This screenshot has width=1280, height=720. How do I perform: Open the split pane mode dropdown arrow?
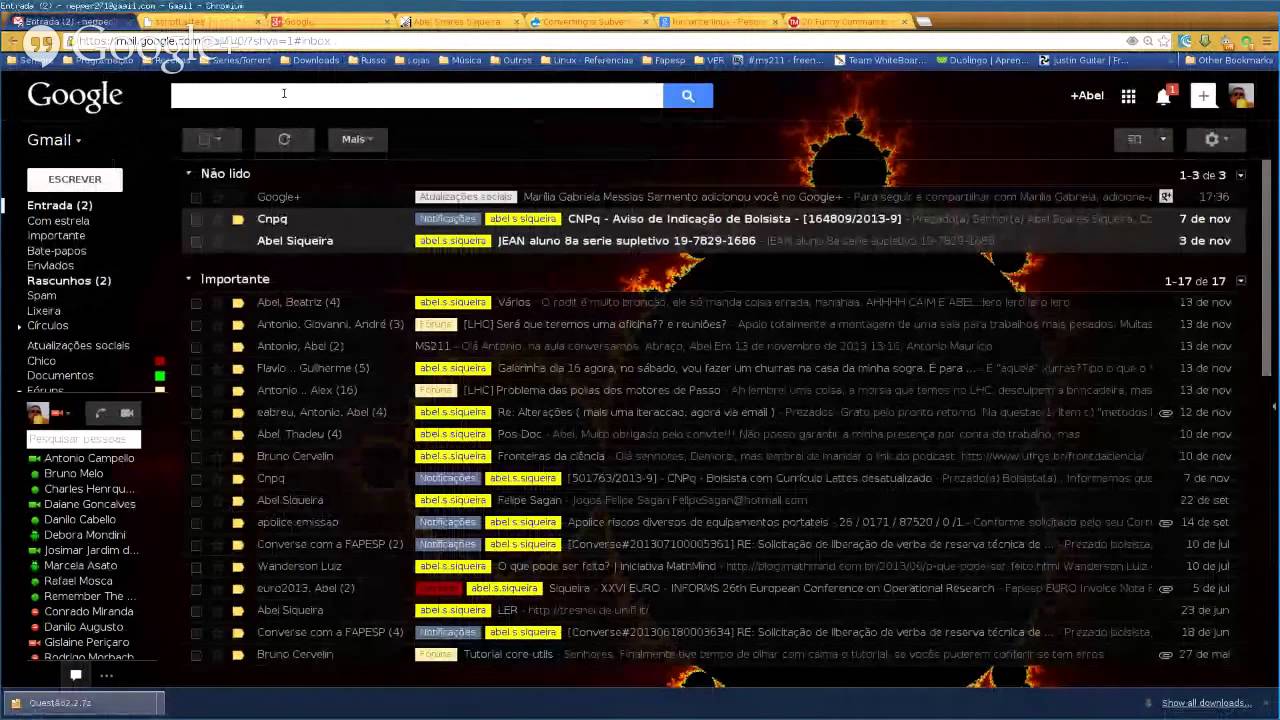click(1162, 139)
